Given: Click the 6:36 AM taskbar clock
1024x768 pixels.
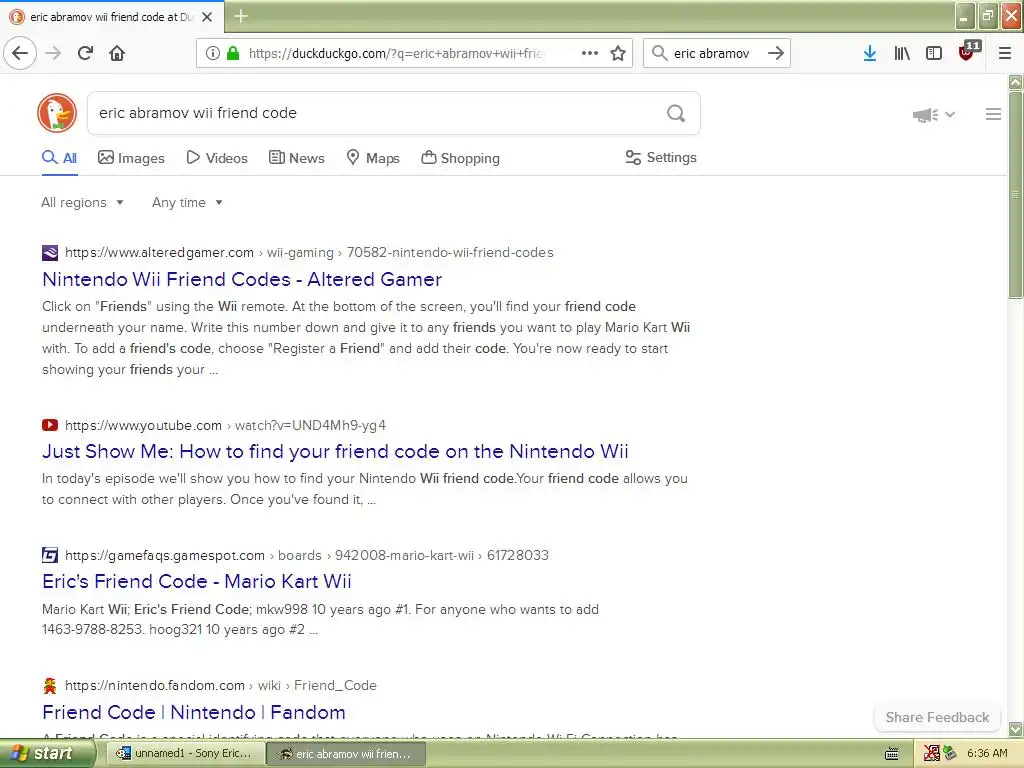Looking at the screenshot, I should coord(987,754).
